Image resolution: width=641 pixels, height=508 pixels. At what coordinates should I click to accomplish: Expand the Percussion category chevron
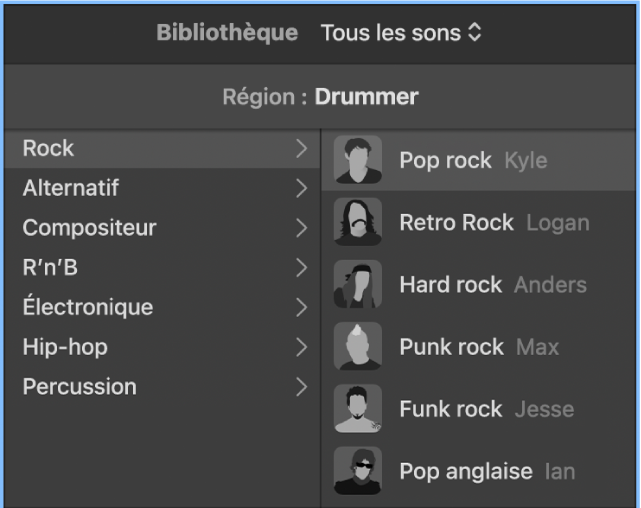tap(302, 387)
